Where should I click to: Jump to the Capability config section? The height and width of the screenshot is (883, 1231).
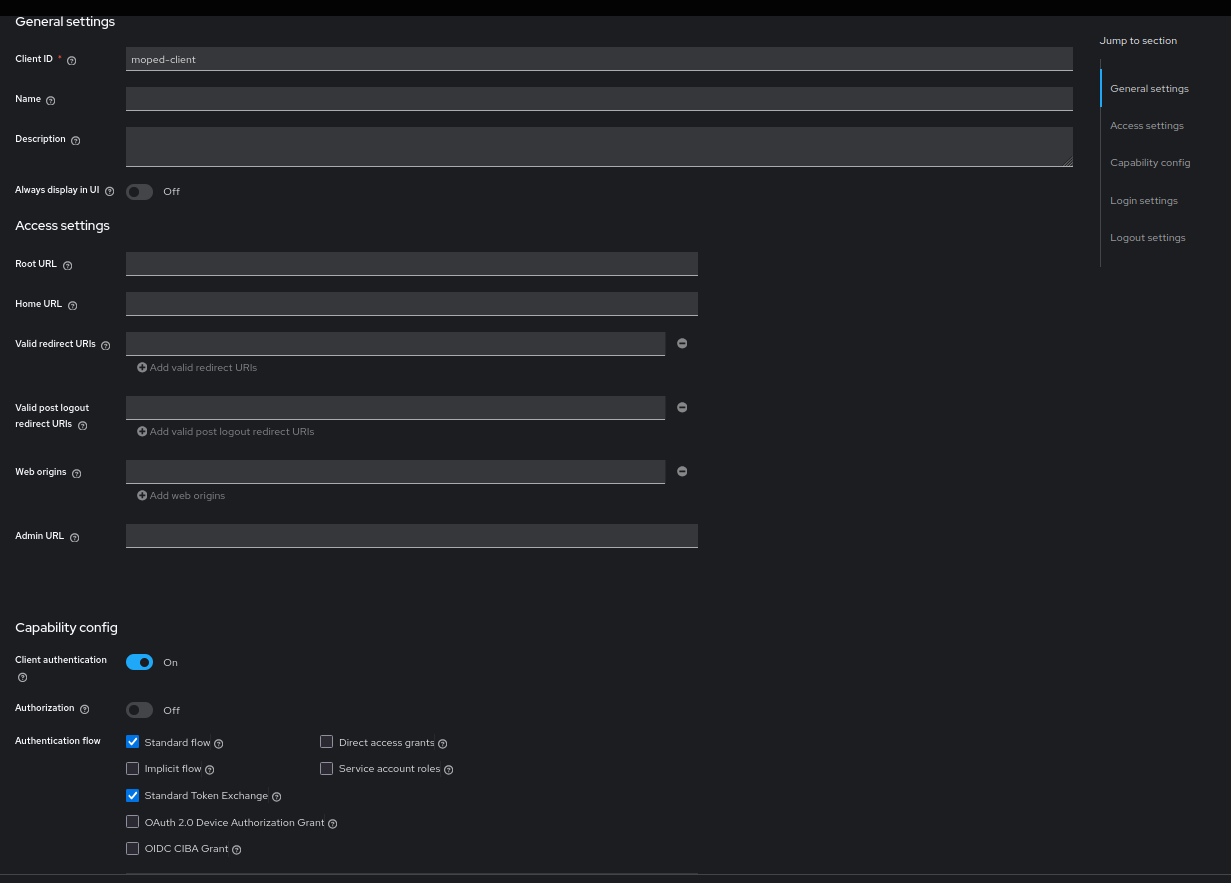[1150, 162]
